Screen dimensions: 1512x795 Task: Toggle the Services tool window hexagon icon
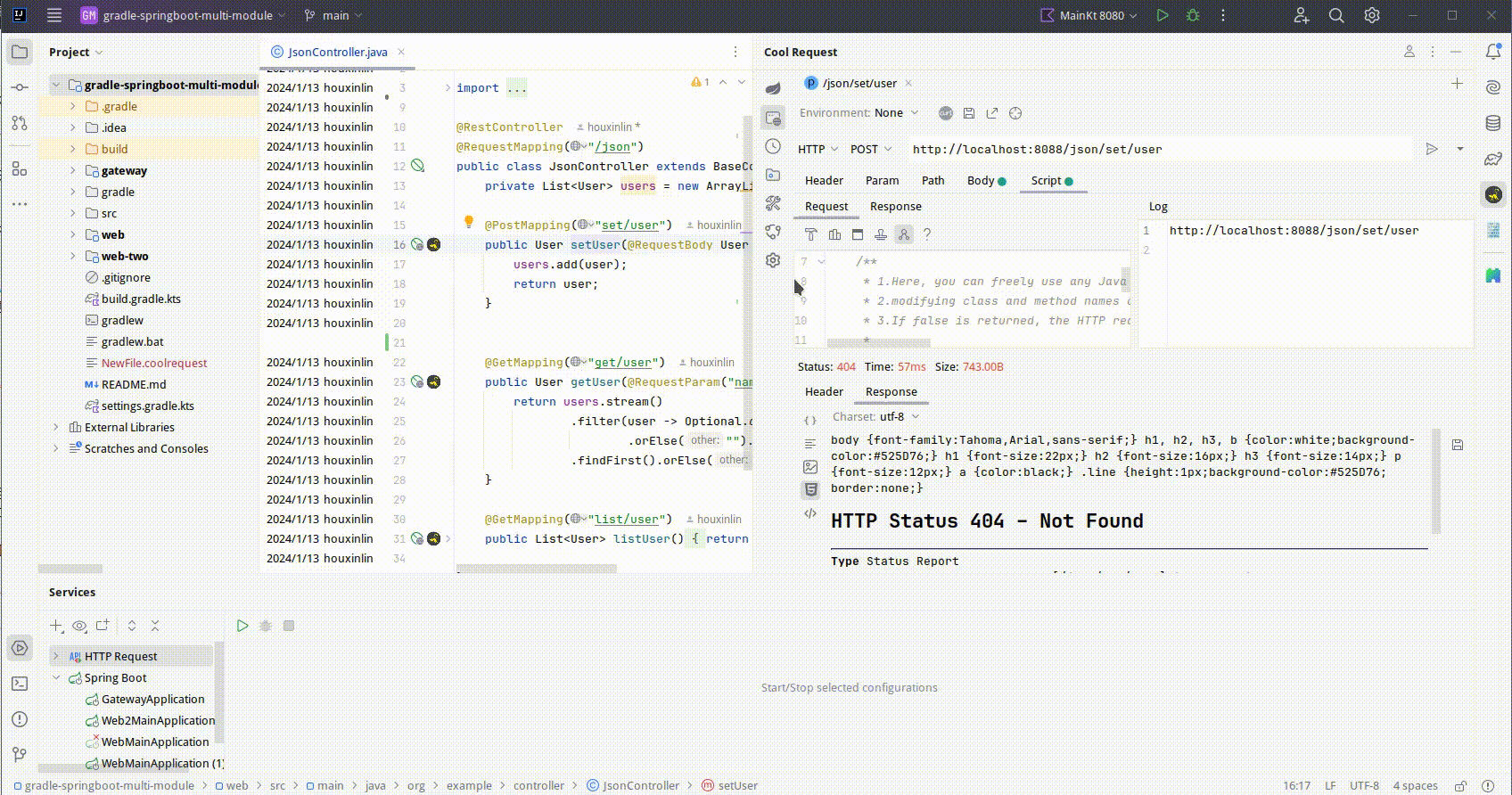[20, 648]
